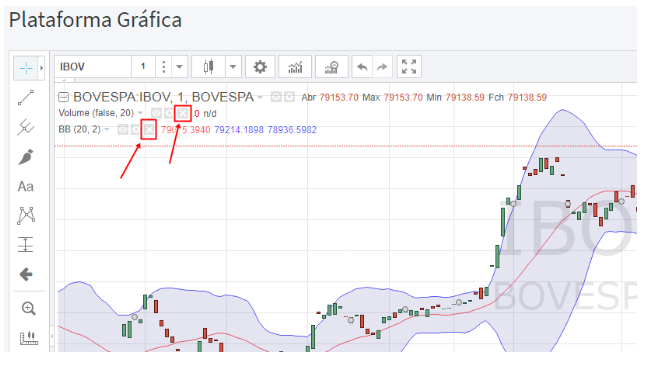Select the trend line drawing tool
Viewport: 645px width, 366px height.
click(26, 98)
